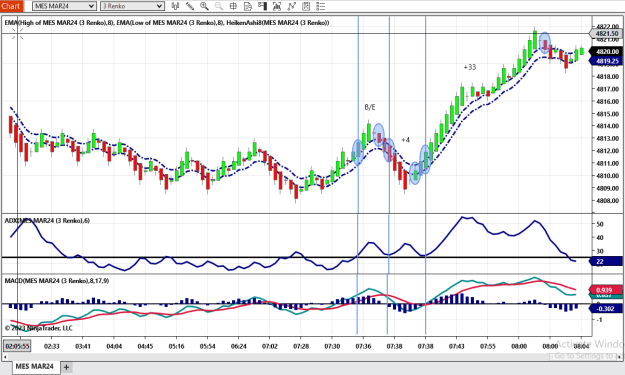Image resolution: width=625 pixels, height=375 pixels.
Task: Click the 07:55 time axis label
Action: click(487, 346)
